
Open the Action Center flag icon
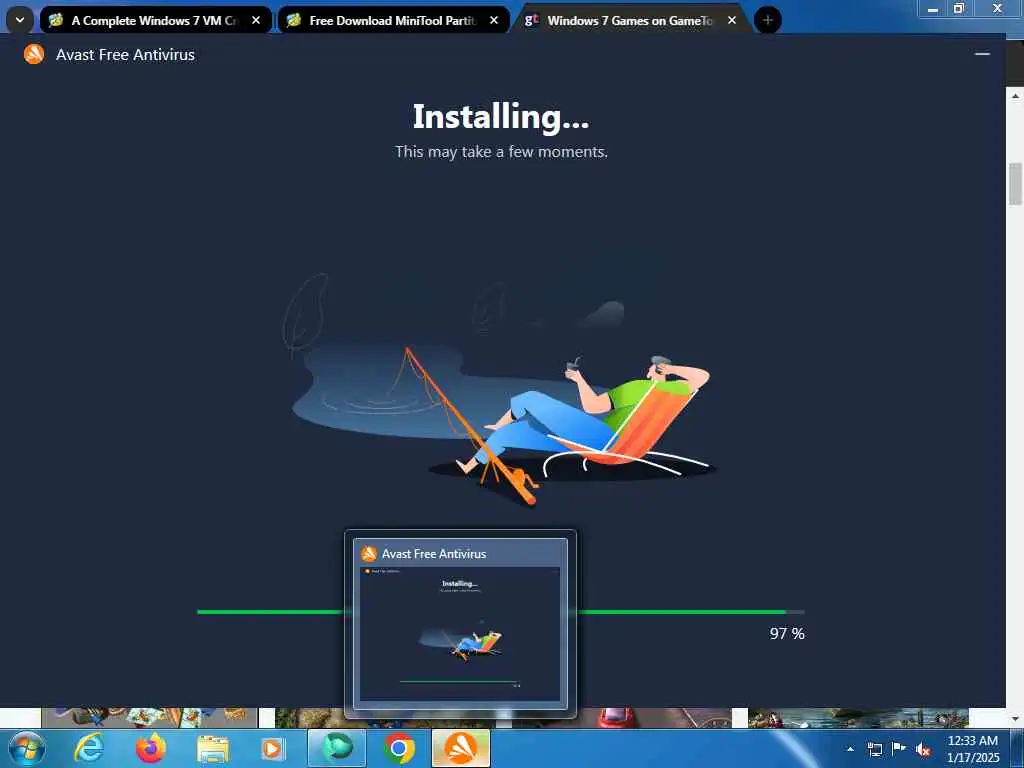pyautogui.click(x=899, y=748)
